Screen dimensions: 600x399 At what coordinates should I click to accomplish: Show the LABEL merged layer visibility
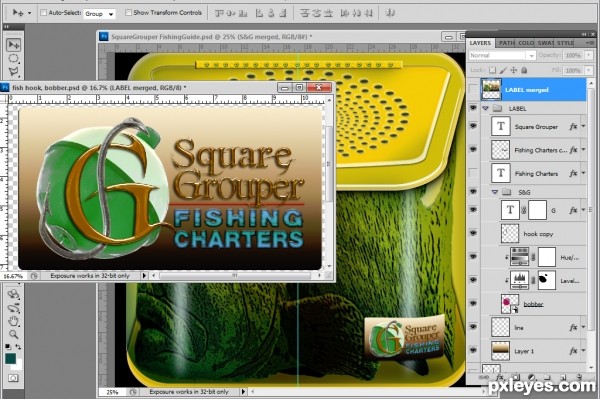tap(474, 90)
